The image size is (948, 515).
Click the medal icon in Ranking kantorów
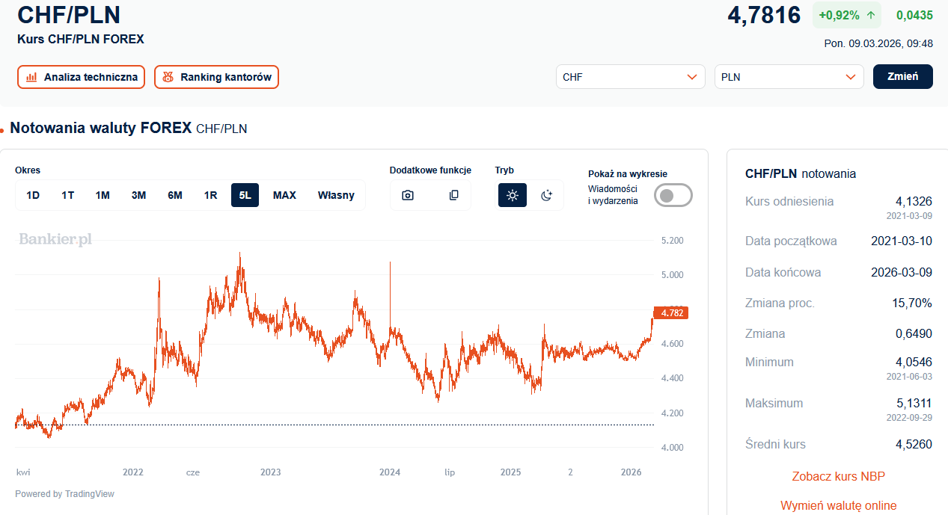click(x=168, y=77)
